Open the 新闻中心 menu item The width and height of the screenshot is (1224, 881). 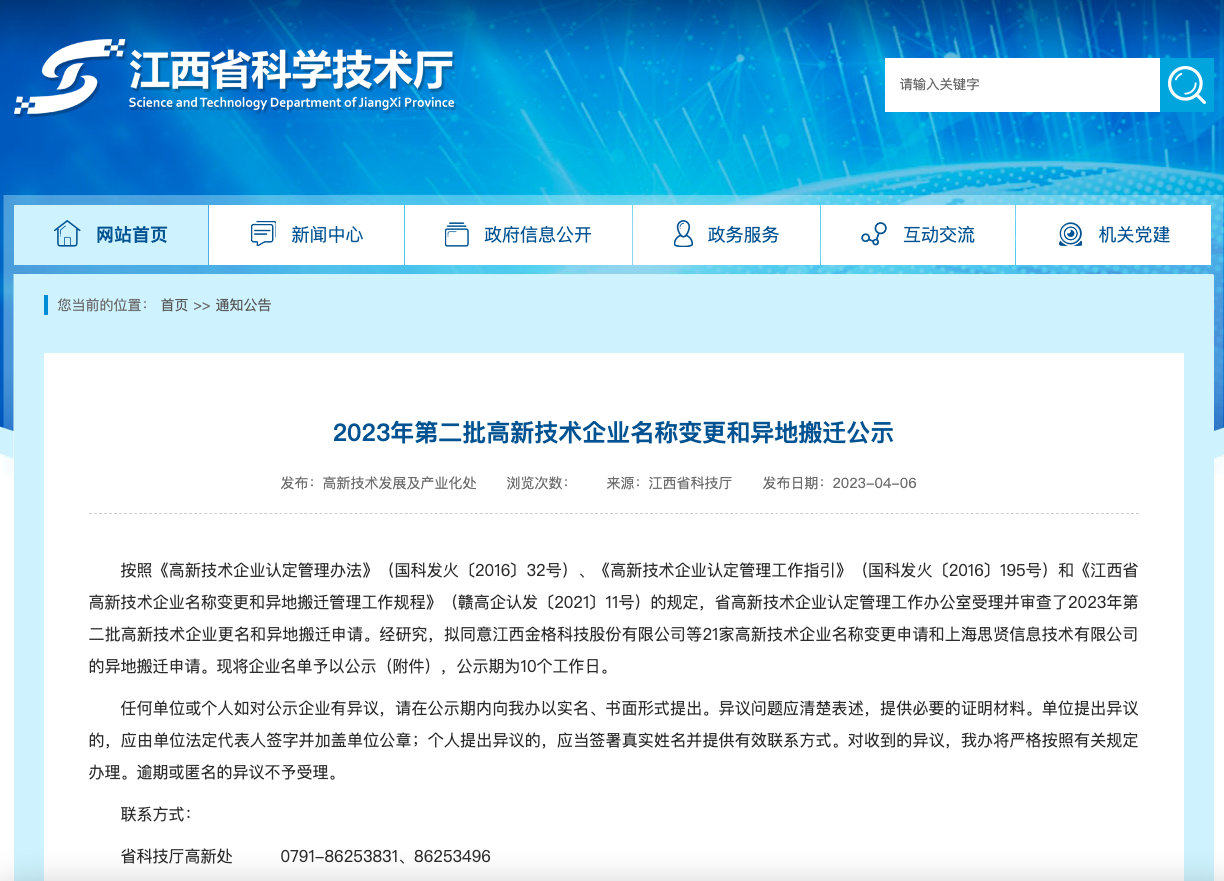[x=307, y=235]
